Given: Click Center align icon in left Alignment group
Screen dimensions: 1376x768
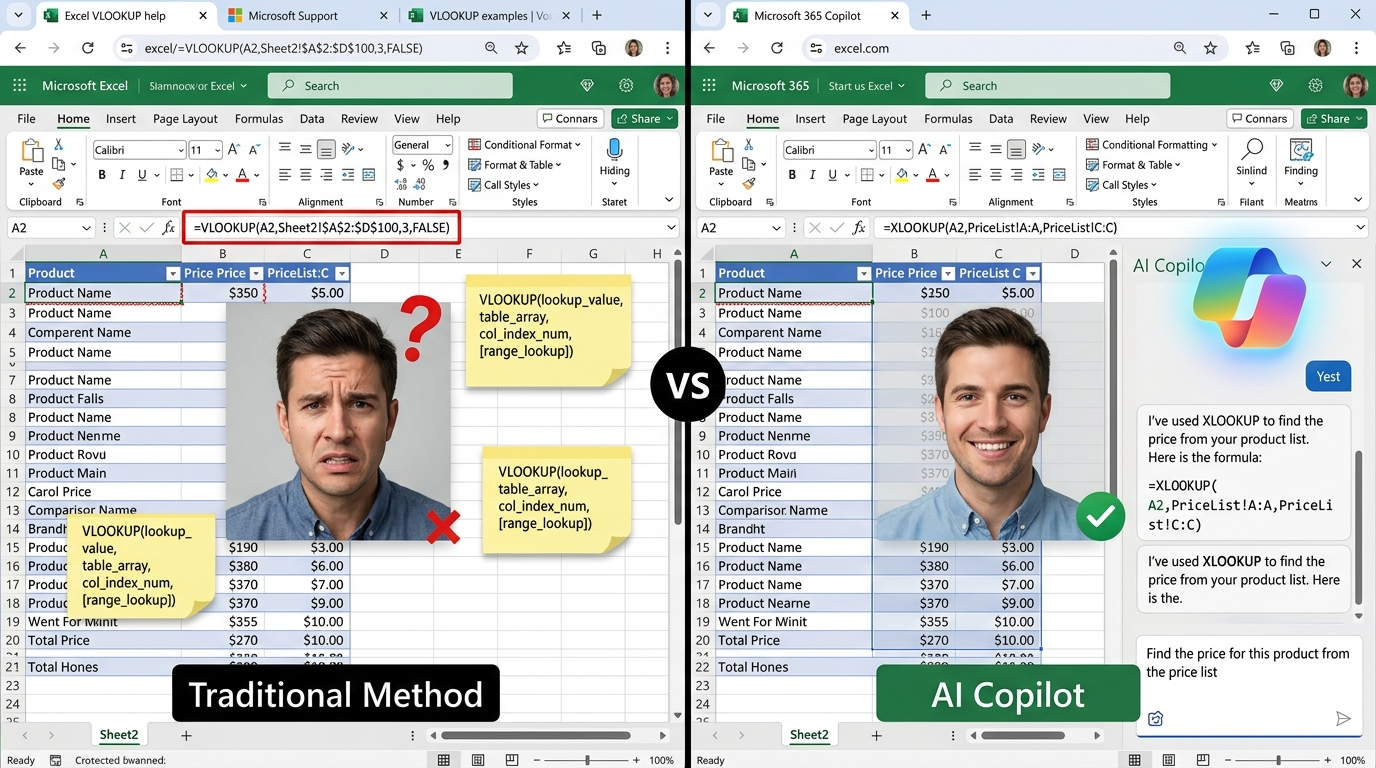Looking at the screenshot, I should 306,175.
